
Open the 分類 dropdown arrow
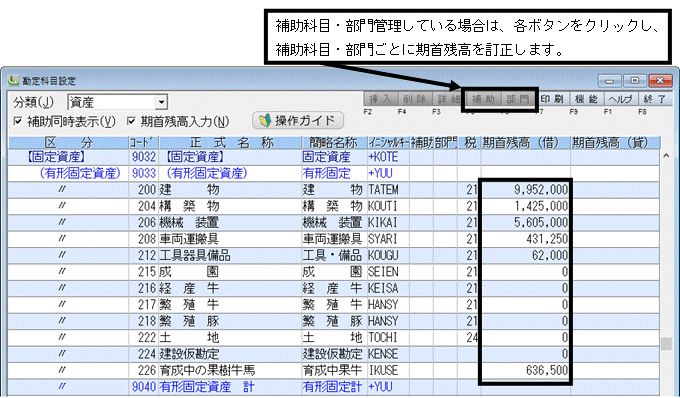pyautogui.click(x=161, y=103)
